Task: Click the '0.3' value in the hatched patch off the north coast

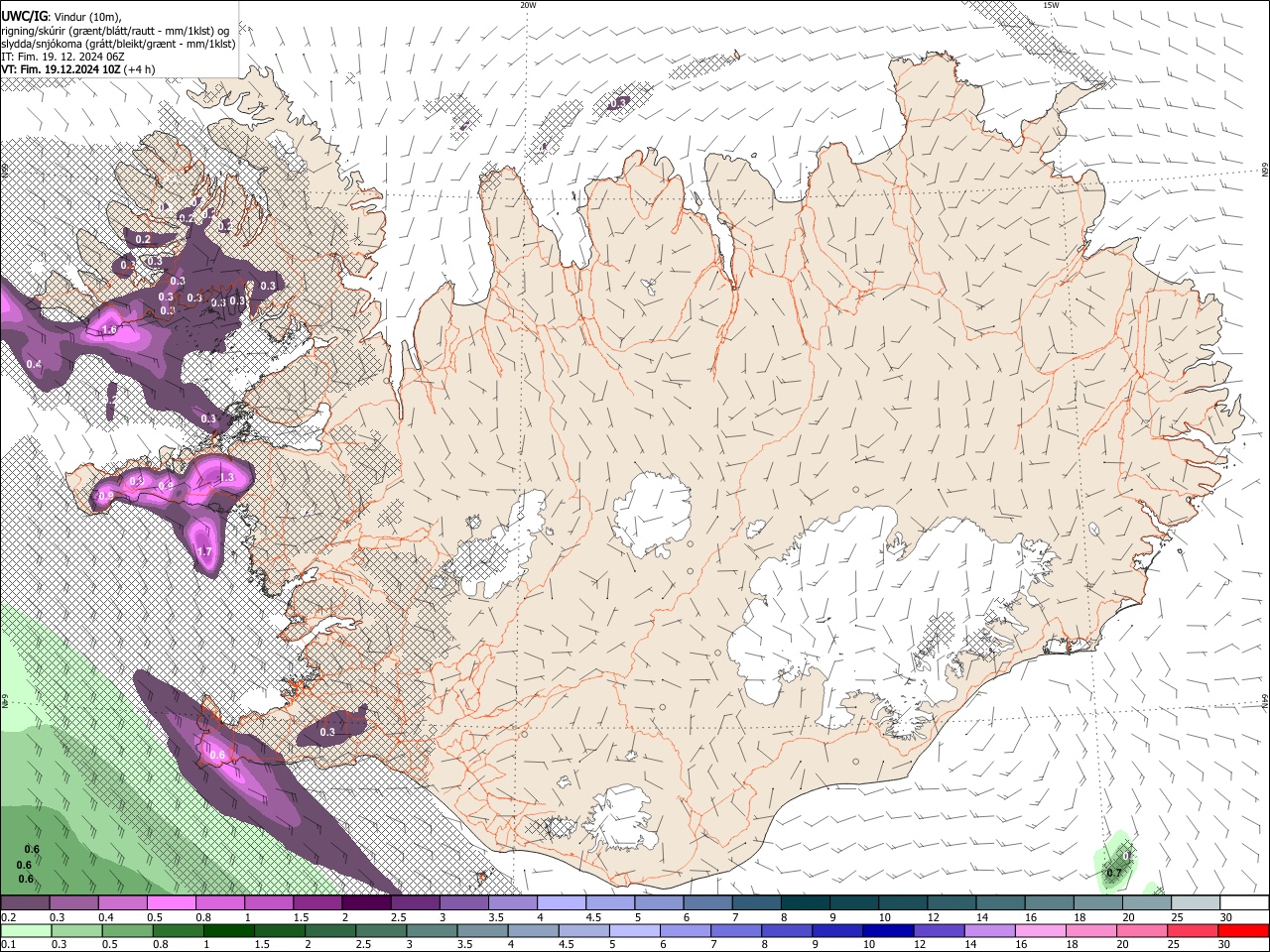Action: pos(618,103)
